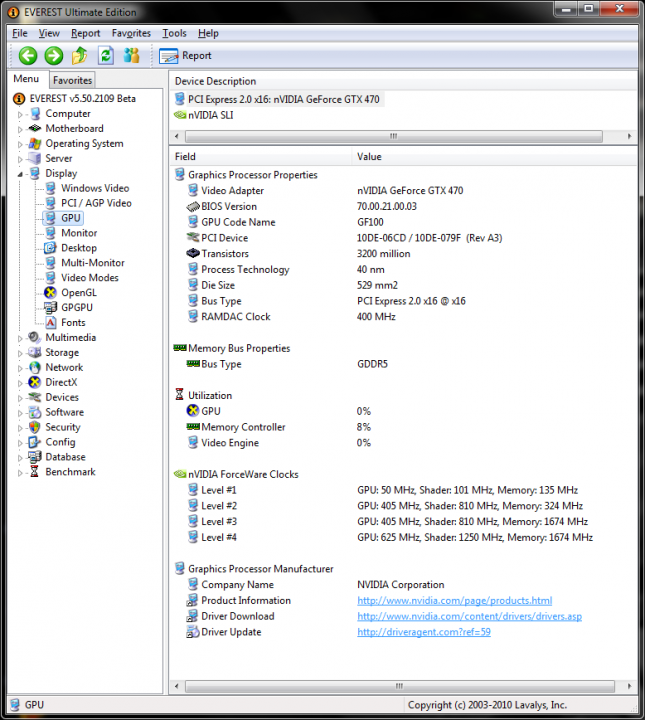Select the PCI / AGP Video icon
The width and height of the screenshot is (645, 720).
(50, 203)
